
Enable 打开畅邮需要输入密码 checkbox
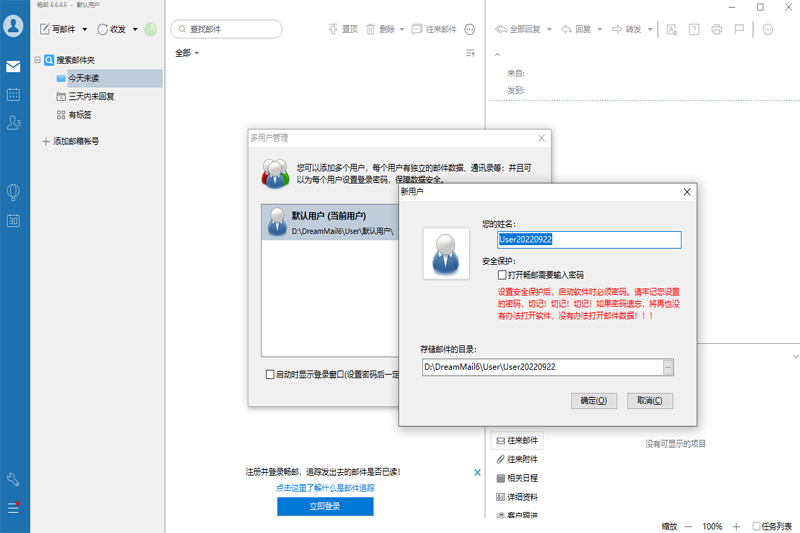[503, 274]
